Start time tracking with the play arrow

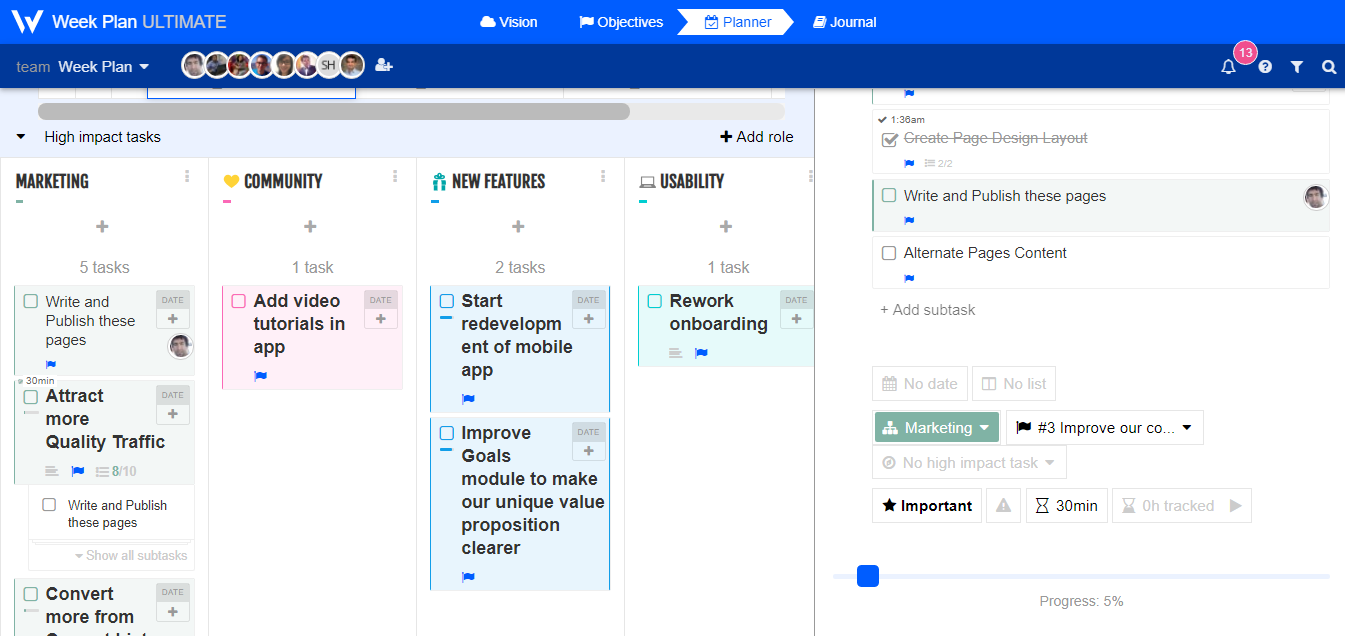(1232, 505)
